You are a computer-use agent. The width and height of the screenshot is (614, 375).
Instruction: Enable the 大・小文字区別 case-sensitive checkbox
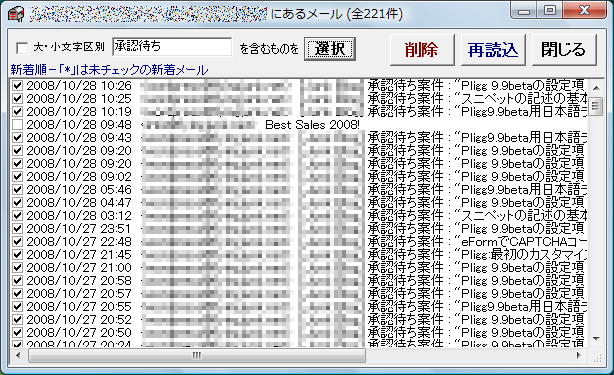(22, 48)
